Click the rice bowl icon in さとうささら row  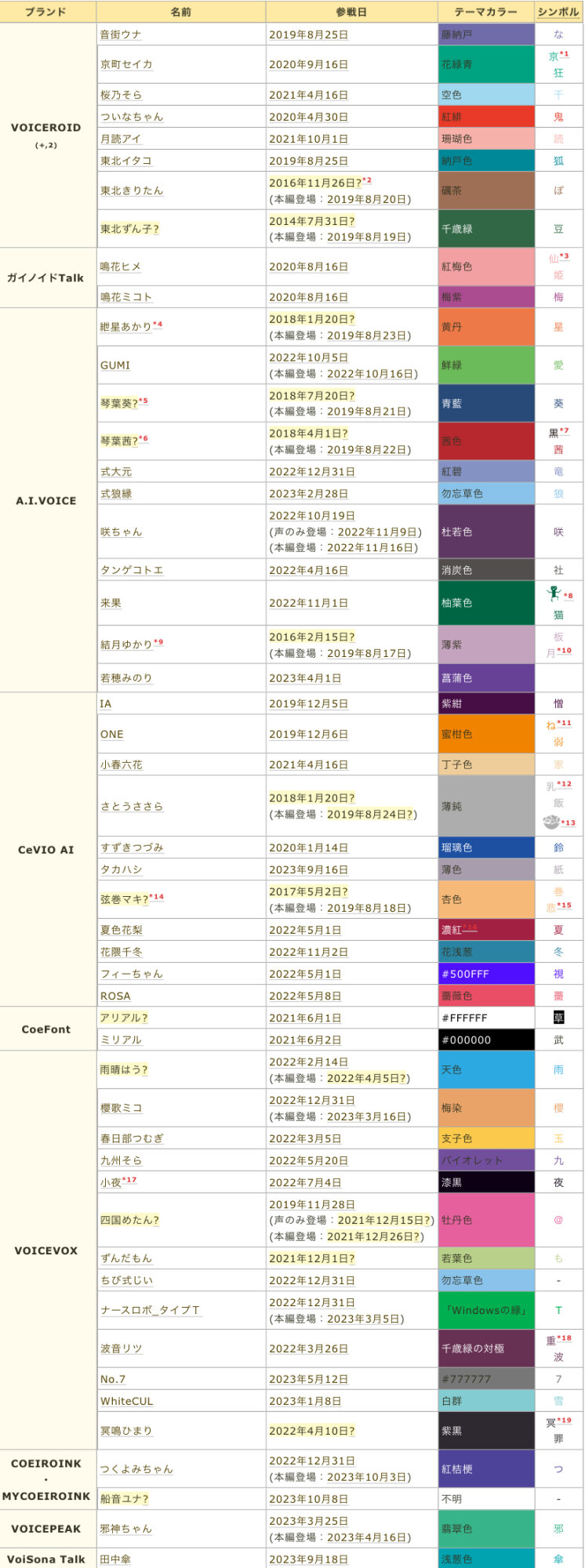[x=551, y=822]
